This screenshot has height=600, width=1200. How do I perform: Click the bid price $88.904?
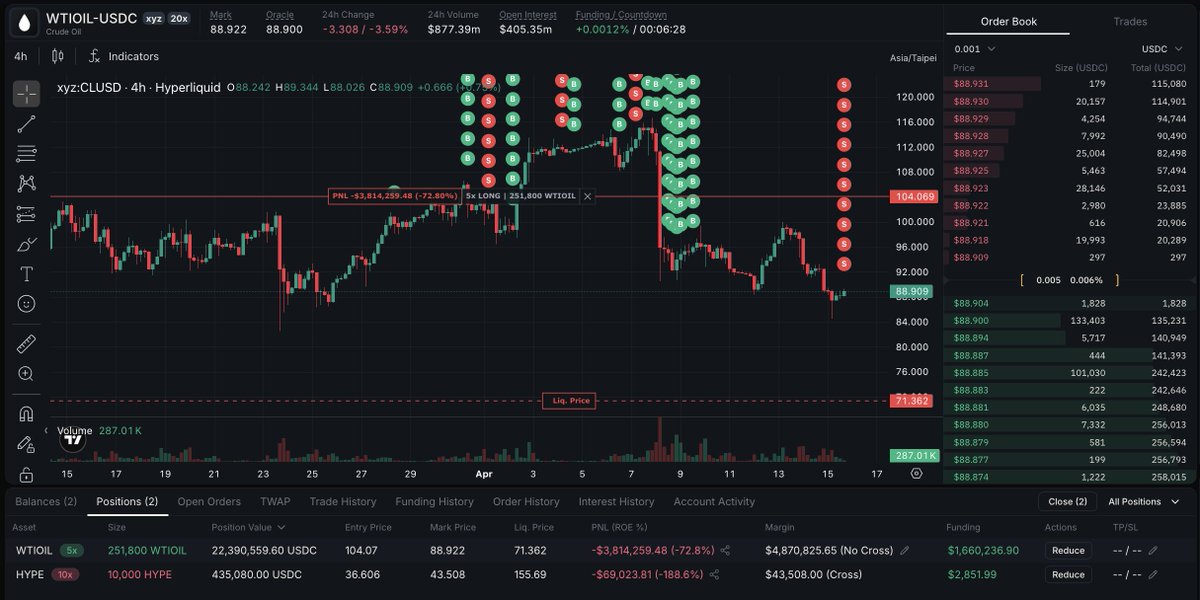tap(971, 303)
